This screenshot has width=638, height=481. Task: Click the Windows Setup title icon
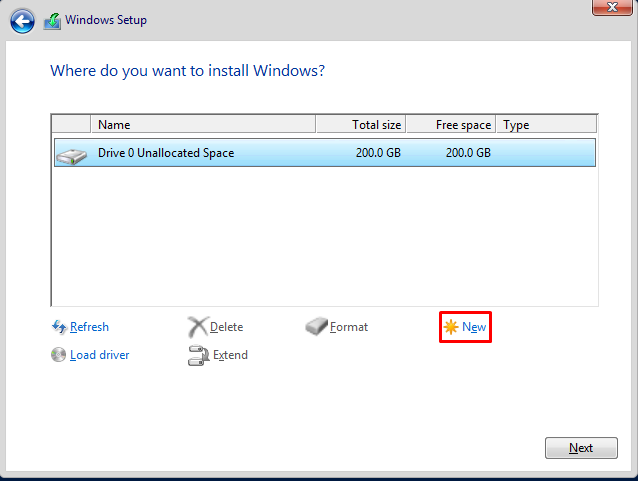(x=52, y=21)
